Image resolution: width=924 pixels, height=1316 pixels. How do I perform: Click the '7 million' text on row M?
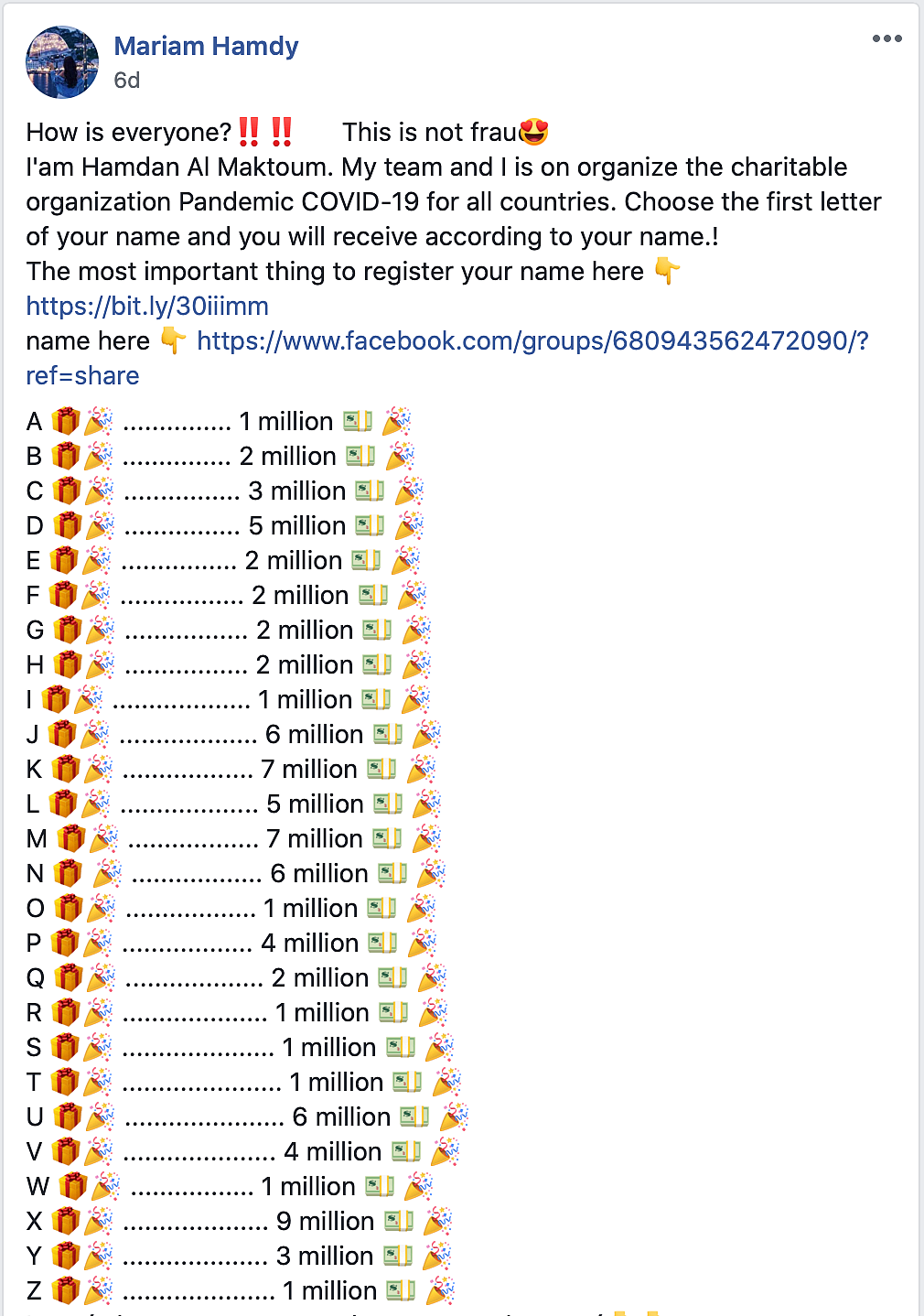pyautogui.click(x=315, y=838)
